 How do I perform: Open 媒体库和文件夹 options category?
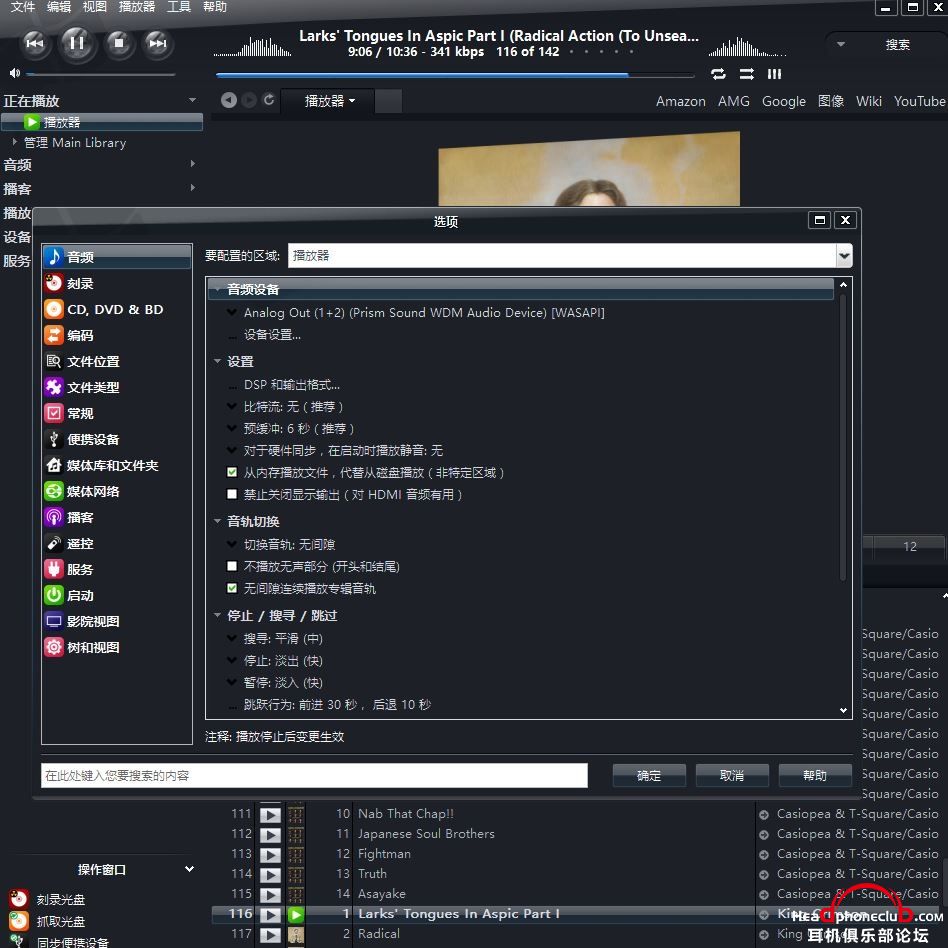point(117,465)
